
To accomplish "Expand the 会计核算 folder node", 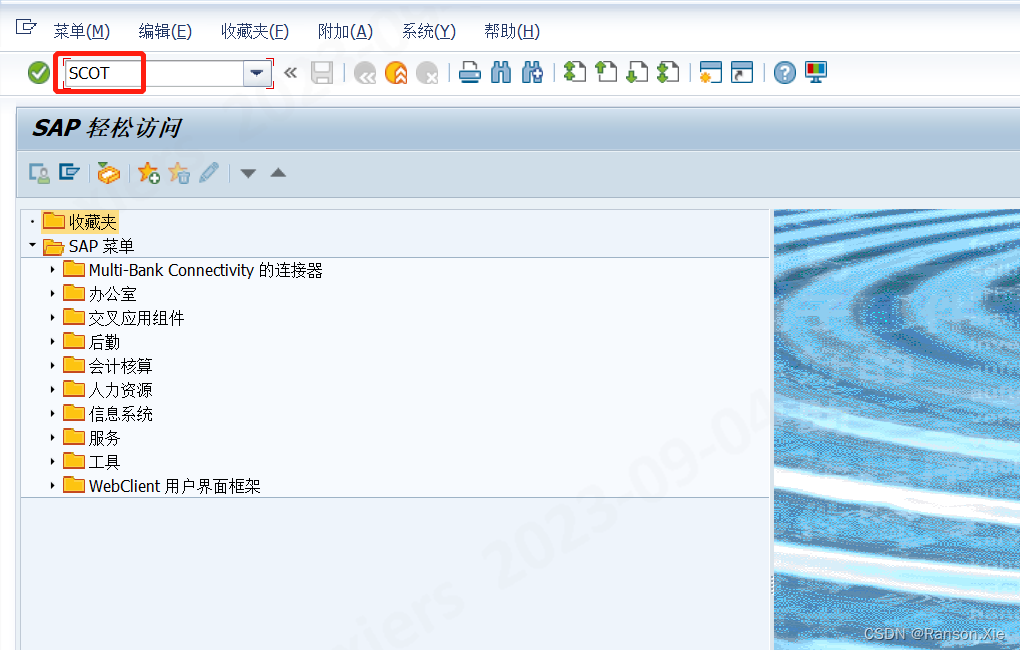I will (x=53, y=366).
